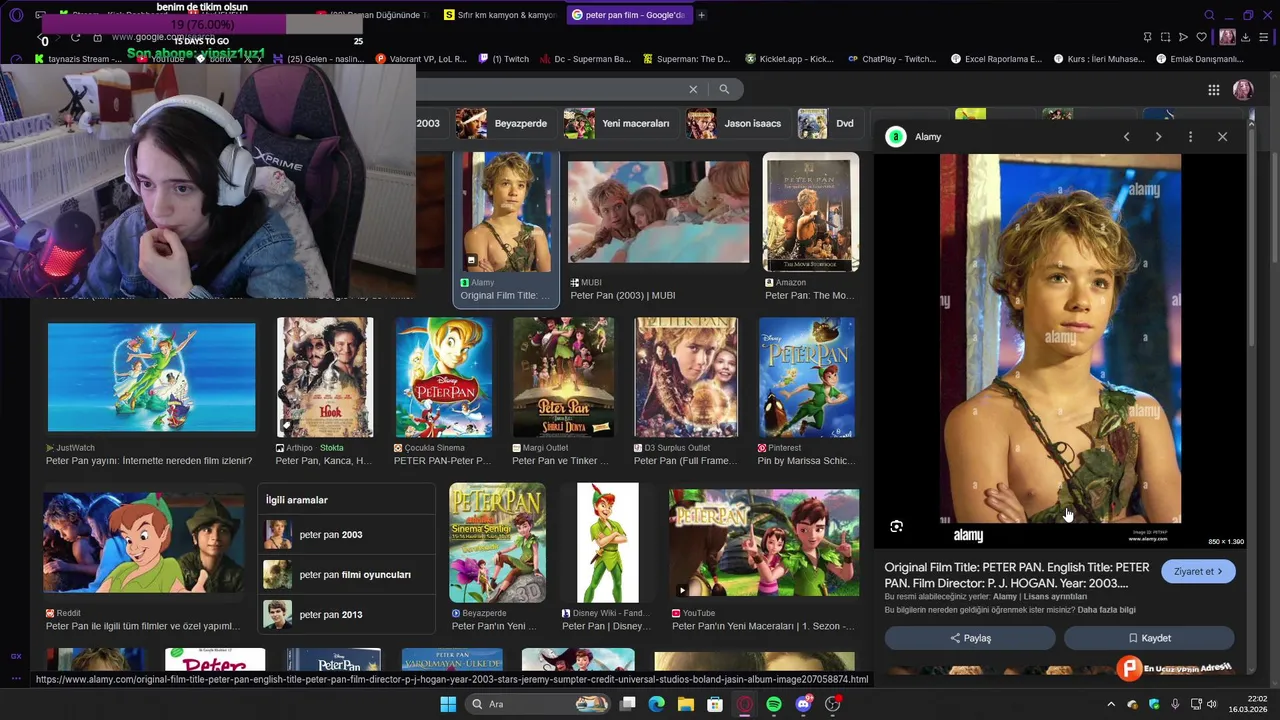Open the Excel Raporlama bookmark
The width and height of the screenshot is (1280, 720).
tap(996, 59)
